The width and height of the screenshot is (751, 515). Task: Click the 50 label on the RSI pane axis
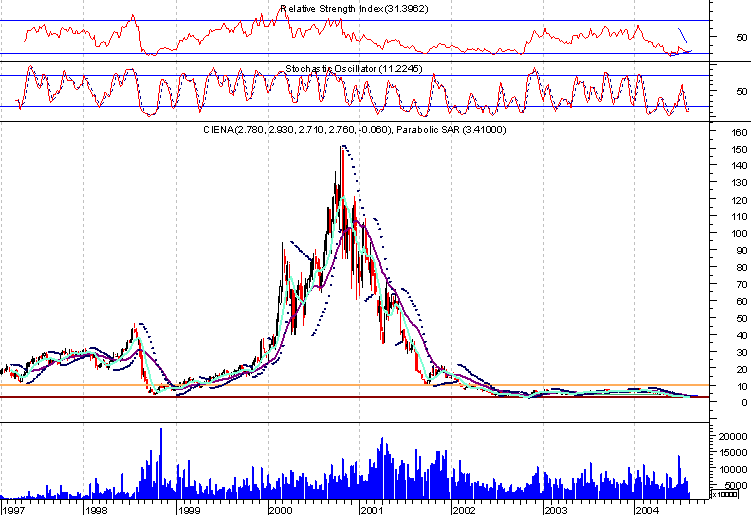click(x=741, y=37)
